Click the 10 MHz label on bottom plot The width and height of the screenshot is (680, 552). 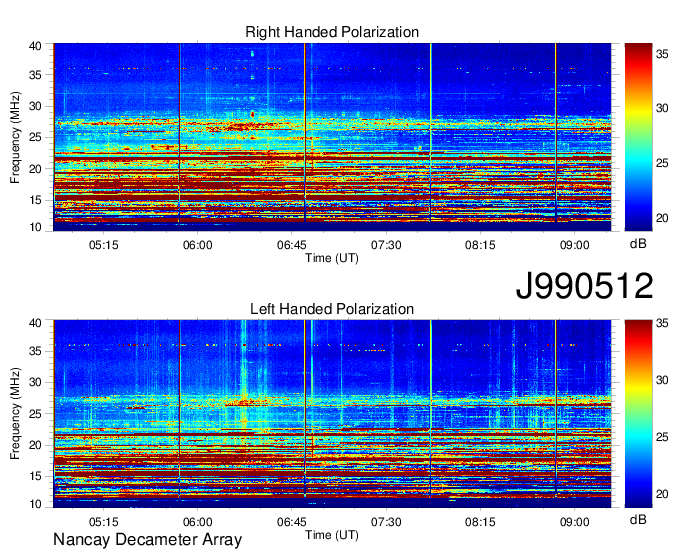[36, 504]
